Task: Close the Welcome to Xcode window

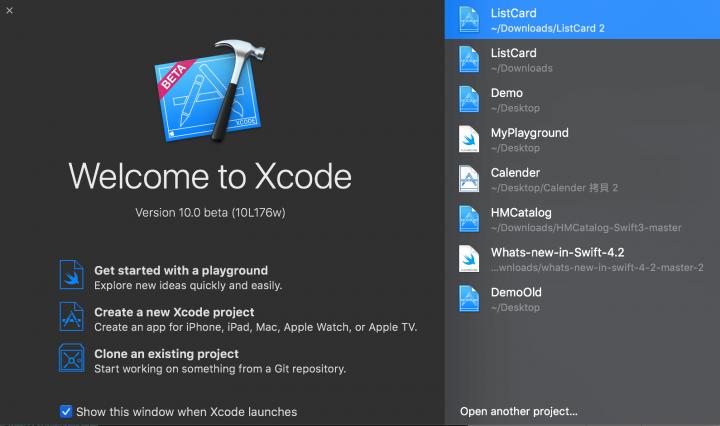Action: tap(9, 9)
